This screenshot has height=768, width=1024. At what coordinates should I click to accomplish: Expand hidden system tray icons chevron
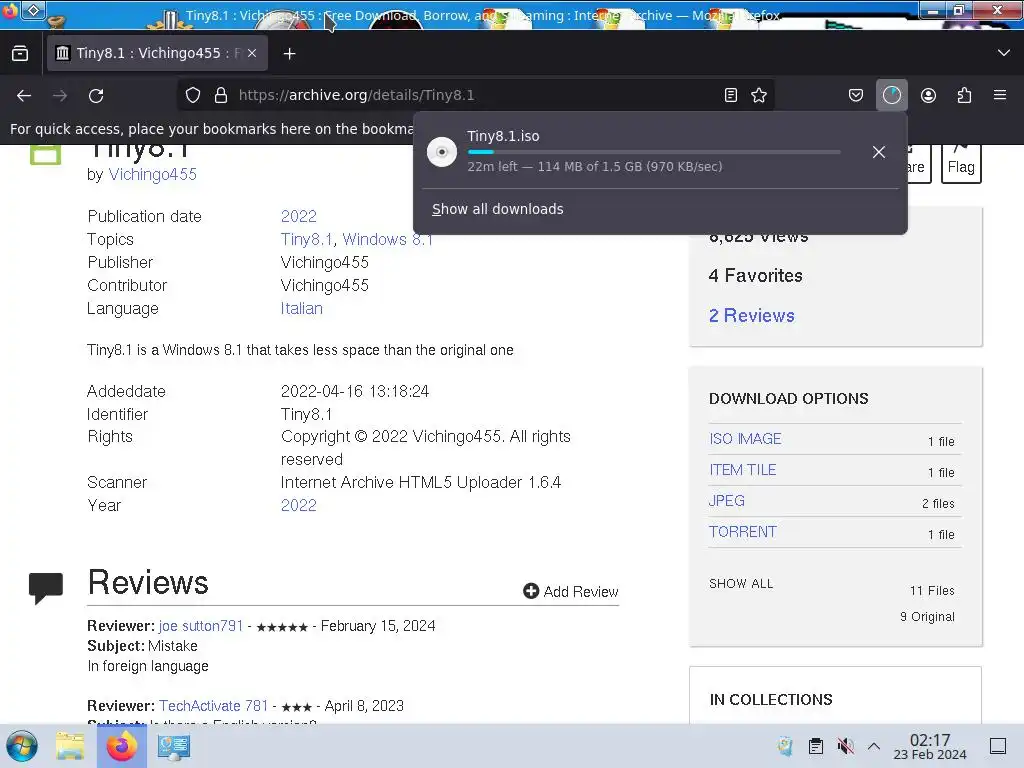tap(874, 746)
